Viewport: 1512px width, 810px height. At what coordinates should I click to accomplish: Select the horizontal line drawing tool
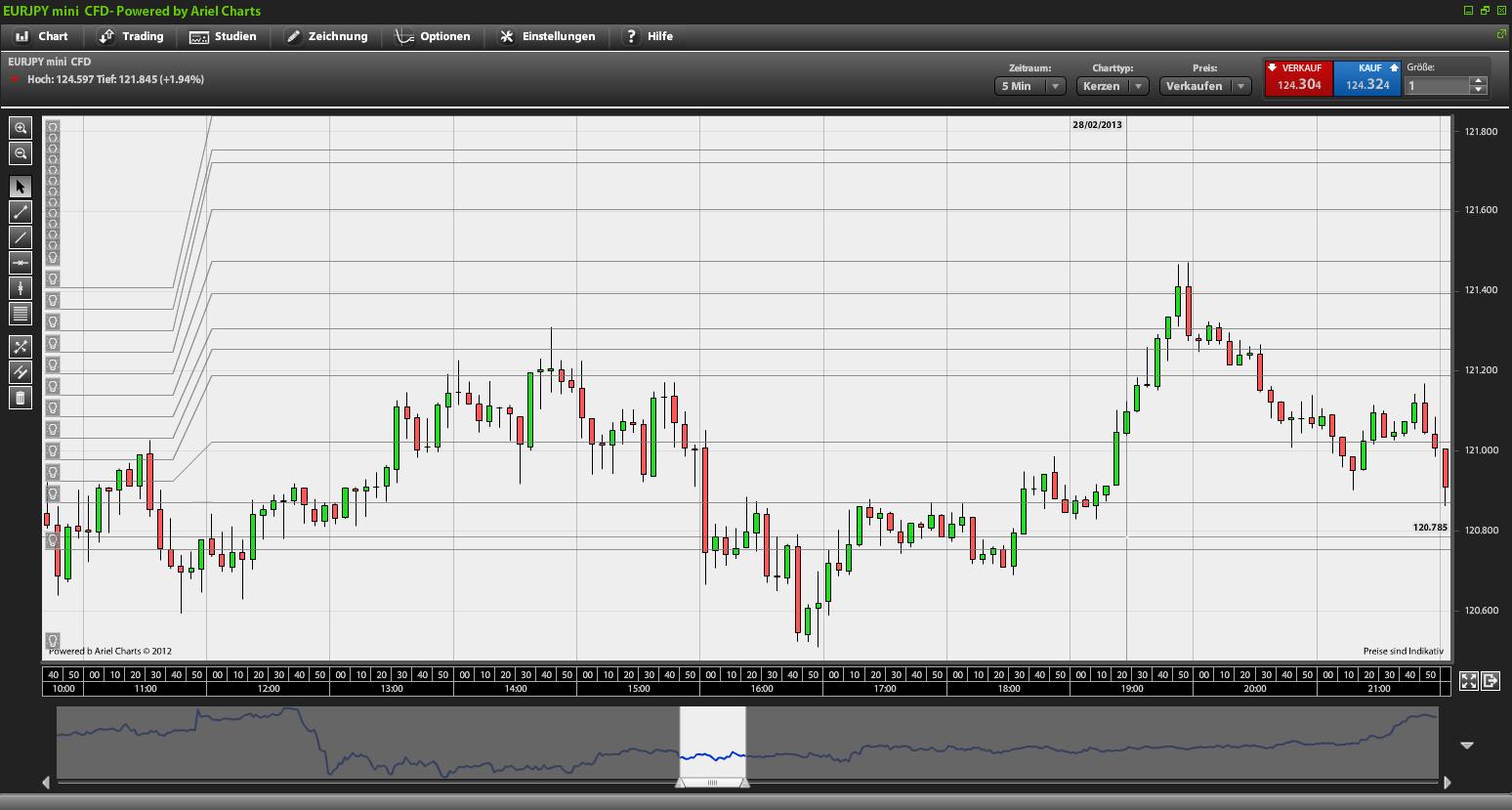point(21,263)
